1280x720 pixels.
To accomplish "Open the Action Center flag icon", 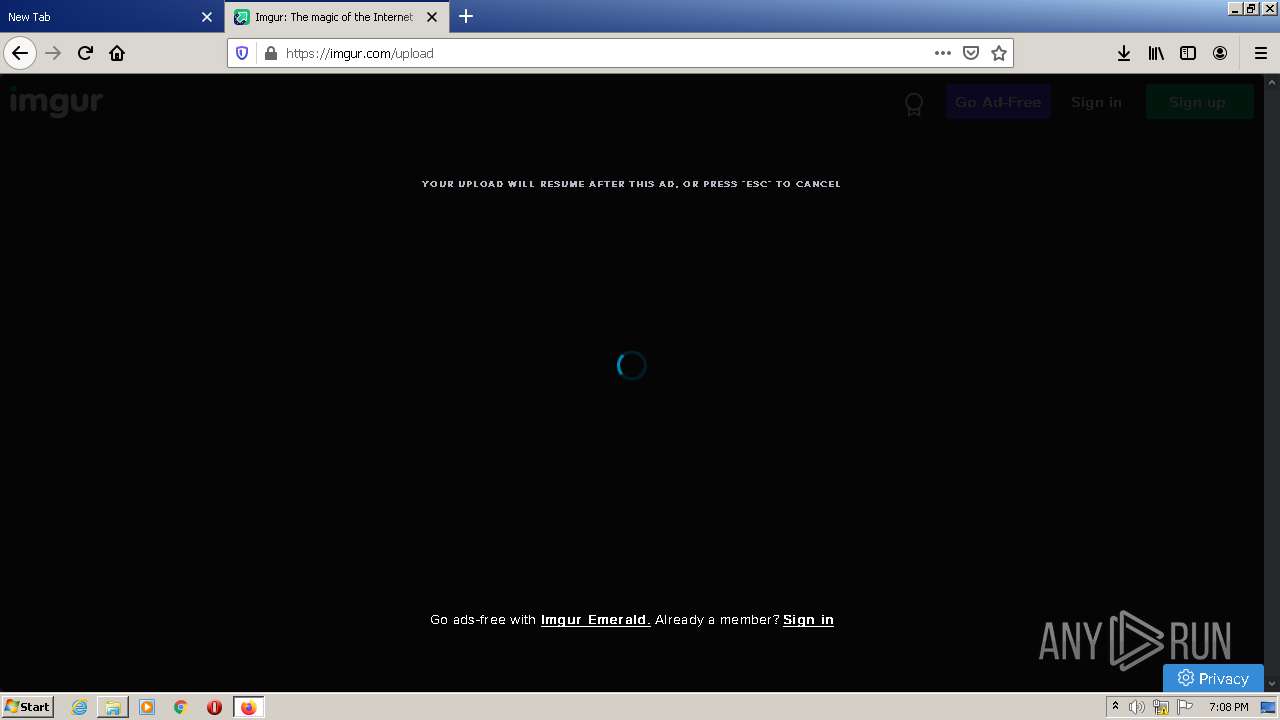I will [x=1185, y=707].
